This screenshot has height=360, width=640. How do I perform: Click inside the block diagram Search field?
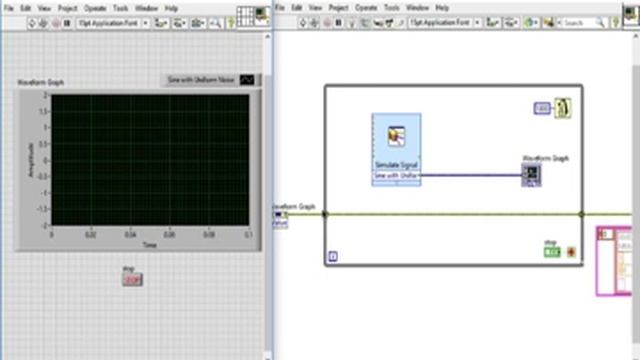coord(578,23)
